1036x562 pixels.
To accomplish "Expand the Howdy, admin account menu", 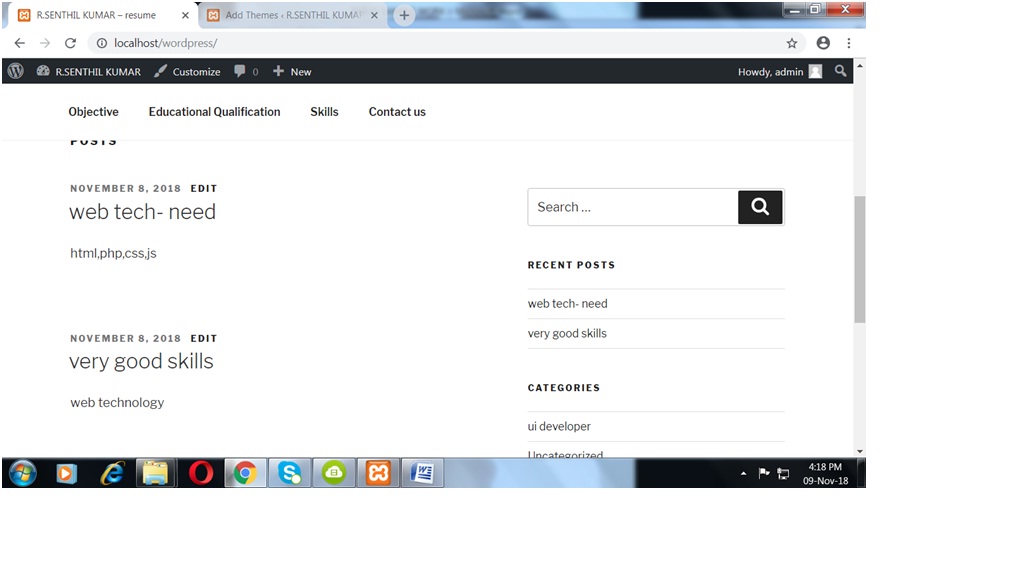I will click(x=778, y=72).
